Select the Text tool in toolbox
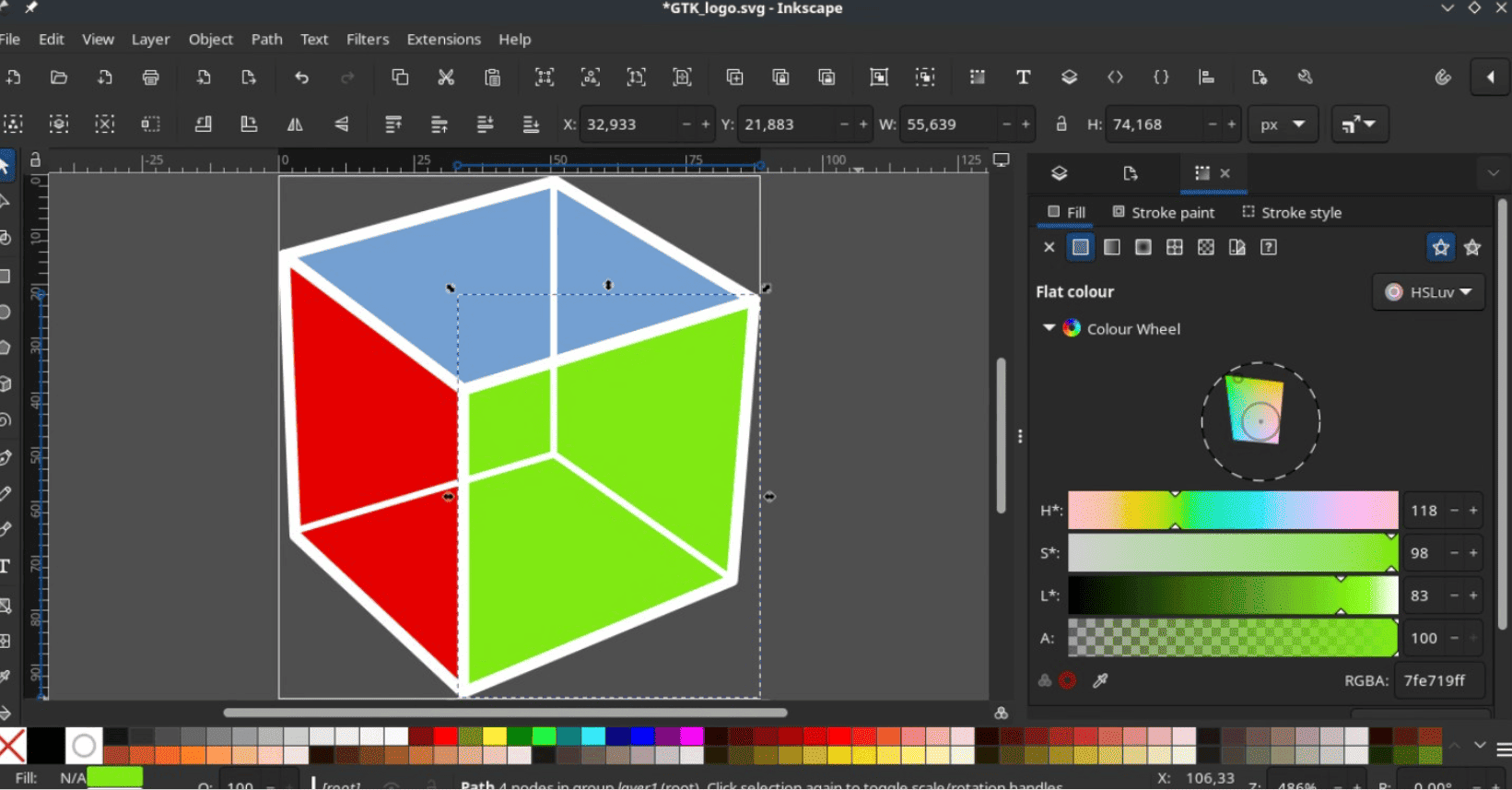This screenshot has width=1512, height=790. click(6, 566)
